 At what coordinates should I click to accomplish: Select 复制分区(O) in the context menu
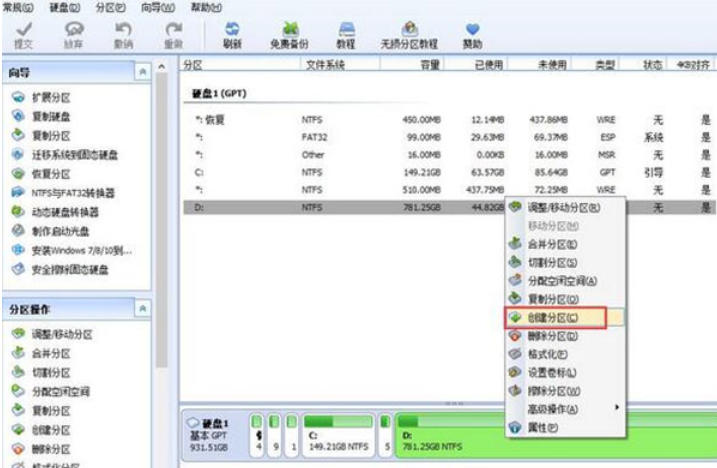[565, 299]
